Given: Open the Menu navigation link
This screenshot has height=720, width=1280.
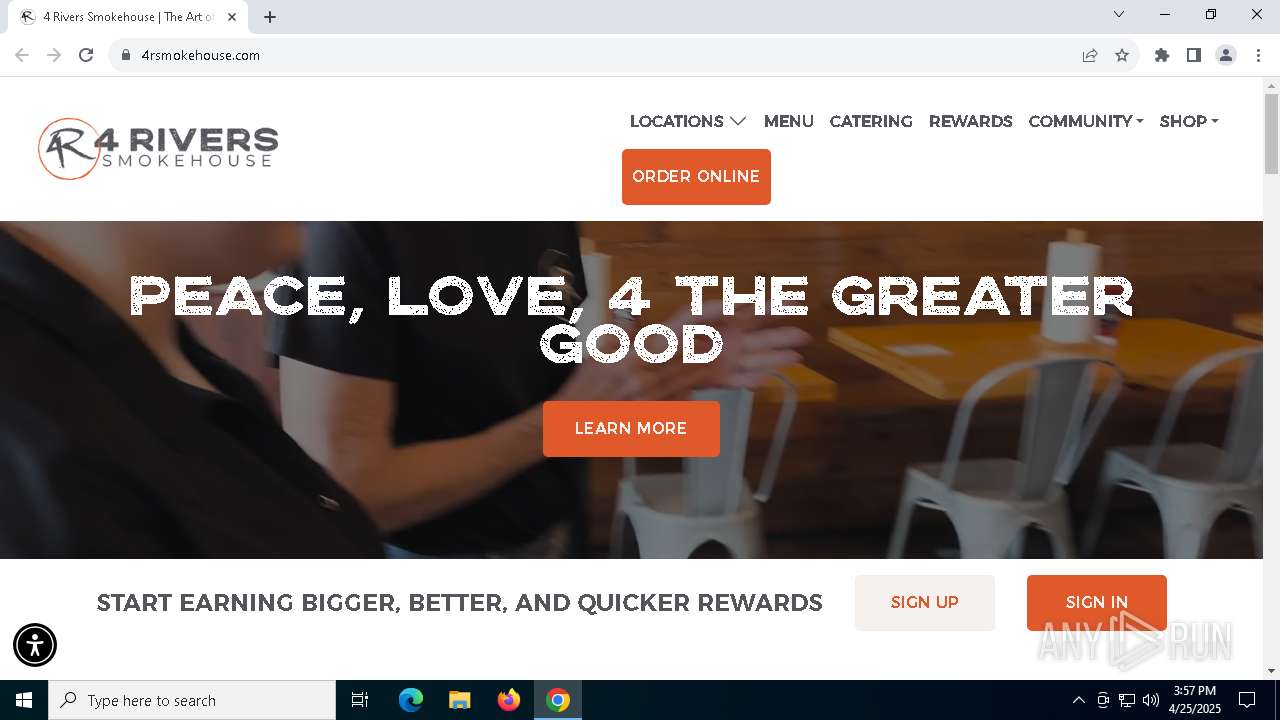Looking at the screenshot, I should pyautogui.click(x=789, y=121).
